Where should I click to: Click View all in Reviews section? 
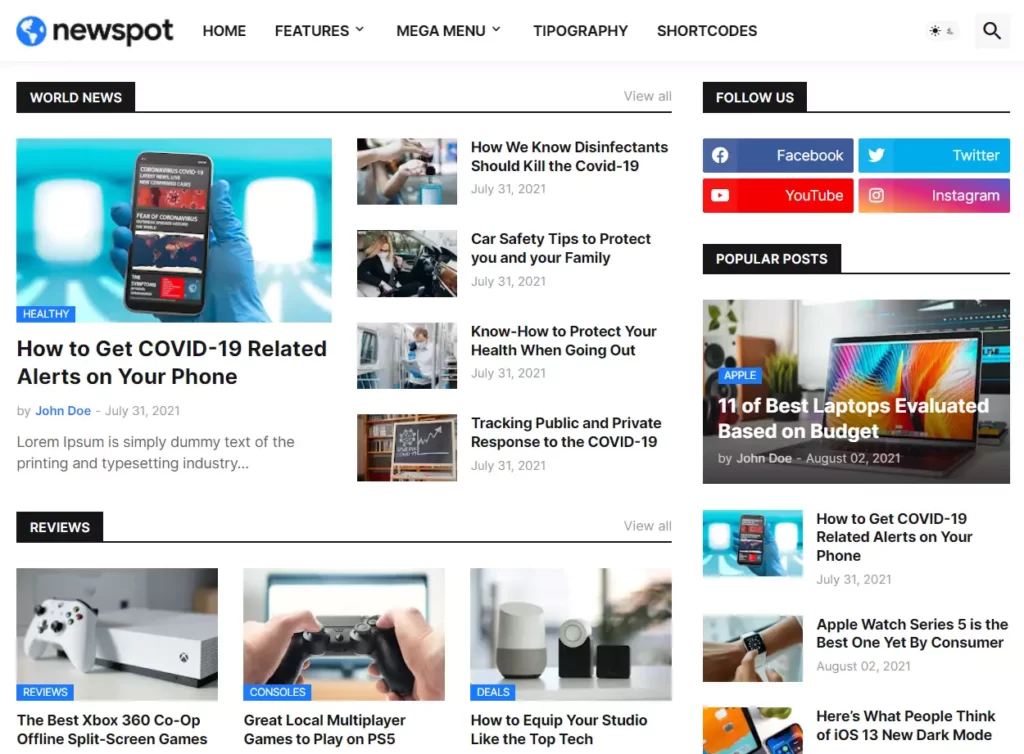(x=647, y=526)
